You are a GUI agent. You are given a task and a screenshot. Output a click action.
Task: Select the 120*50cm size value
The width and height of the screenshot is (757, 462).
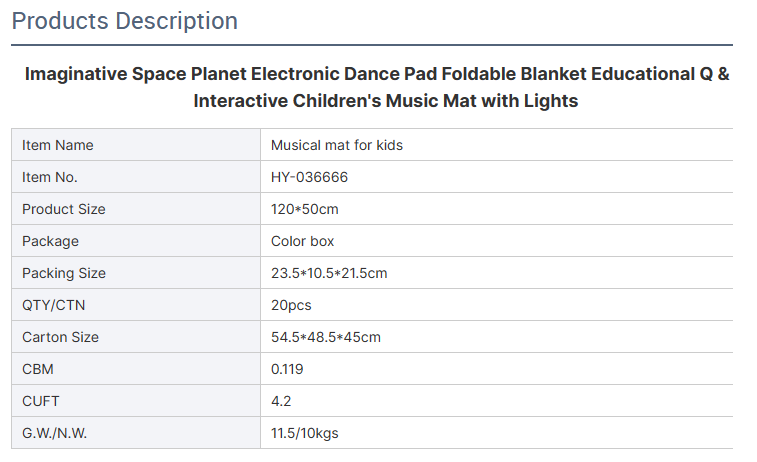click(305, 209)
